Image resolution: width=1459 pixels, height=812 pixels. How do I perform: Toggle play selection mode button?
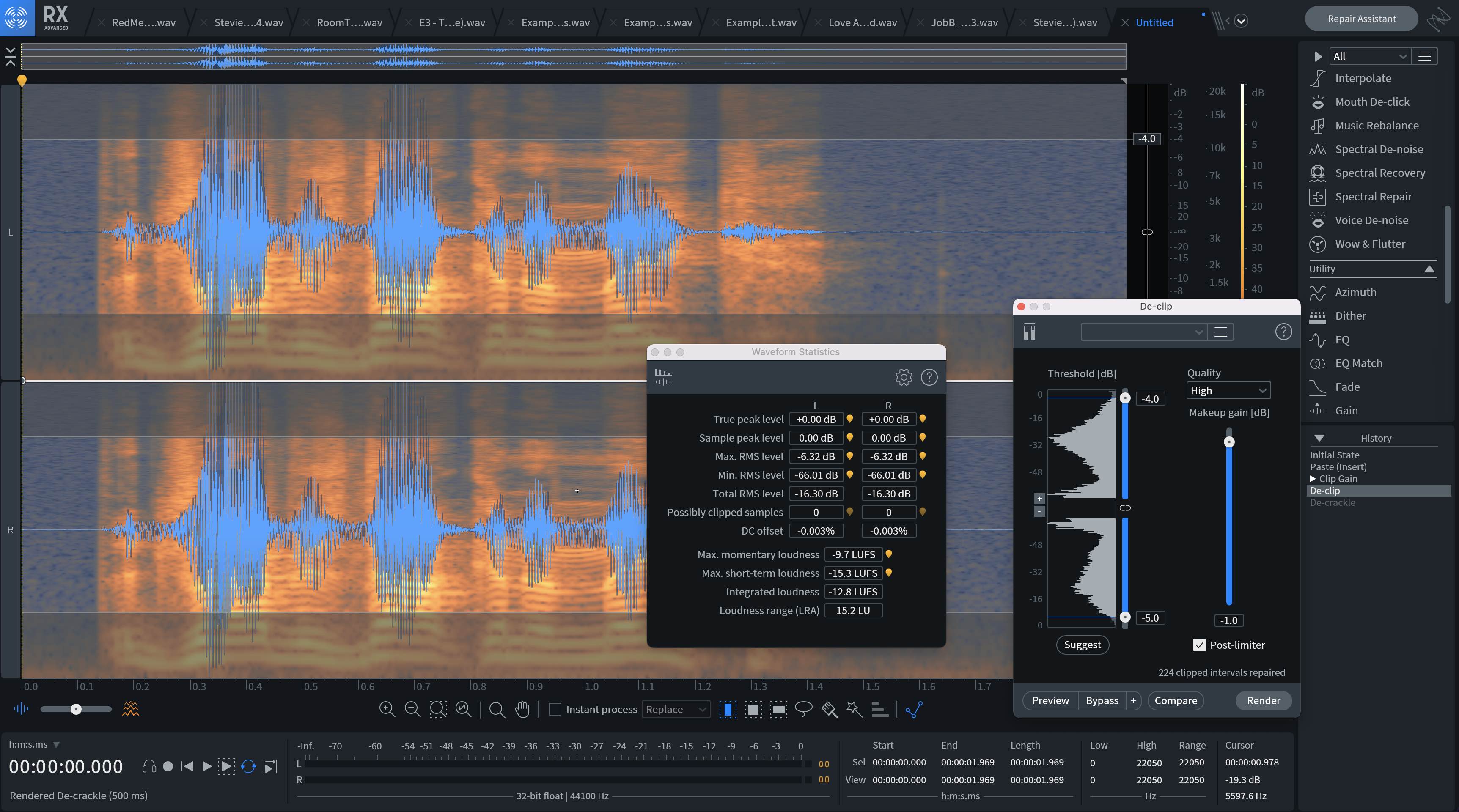[x=226, y=766]
